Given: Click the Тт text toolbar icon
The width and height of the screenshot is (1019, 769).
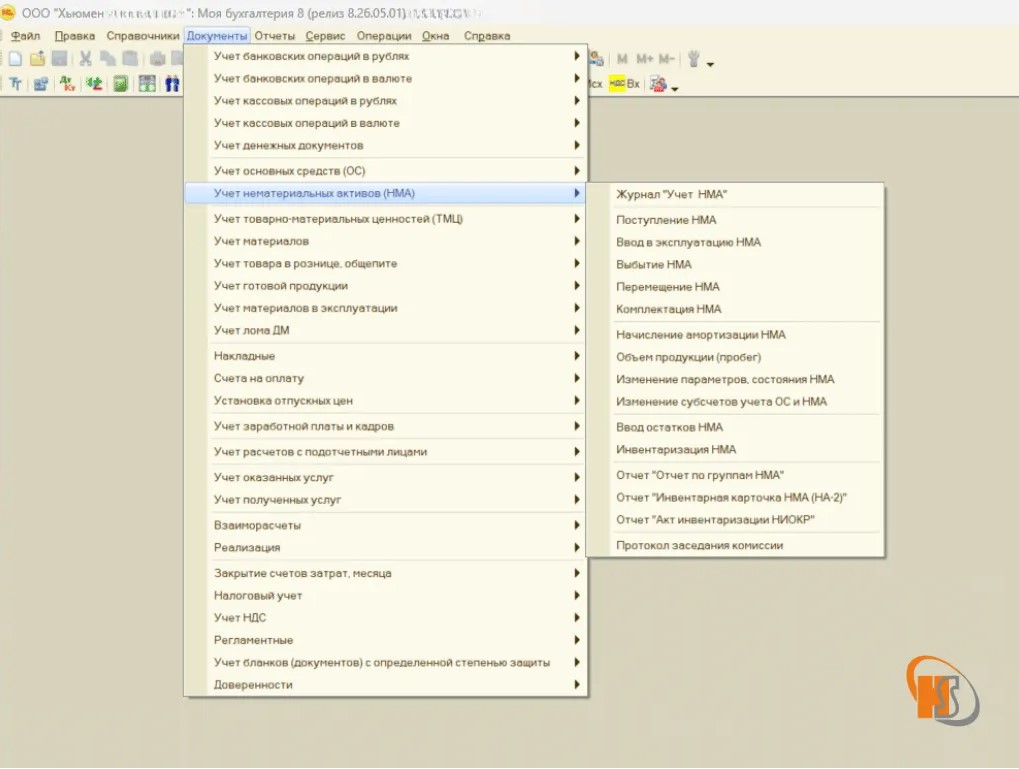Looking at the screenshot, I should 16,84.
